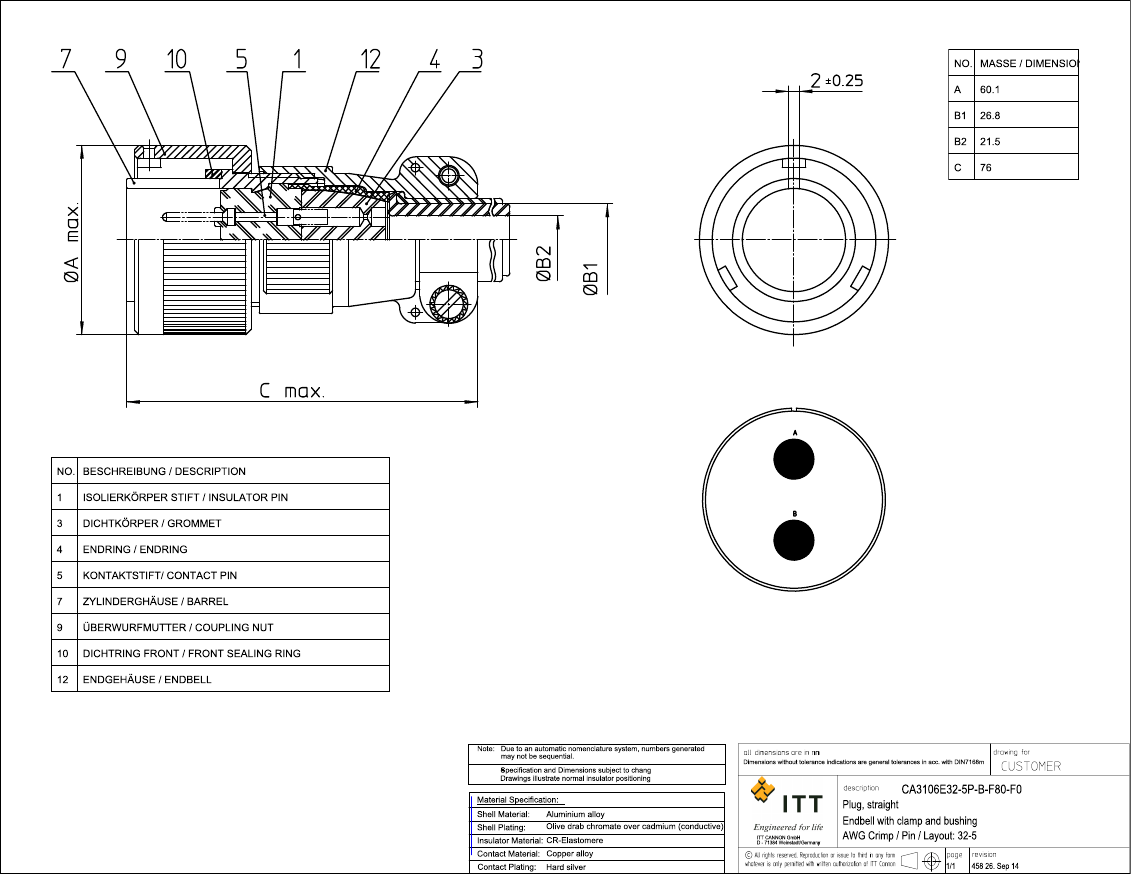Click the 'ØA max.' dimension label
Screen dimensions: 1131x874
(x=71, y=242)
